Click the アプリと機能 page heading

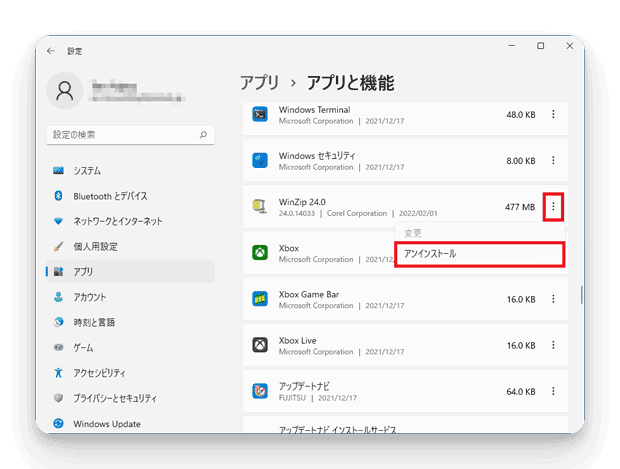tap(350, 83)
